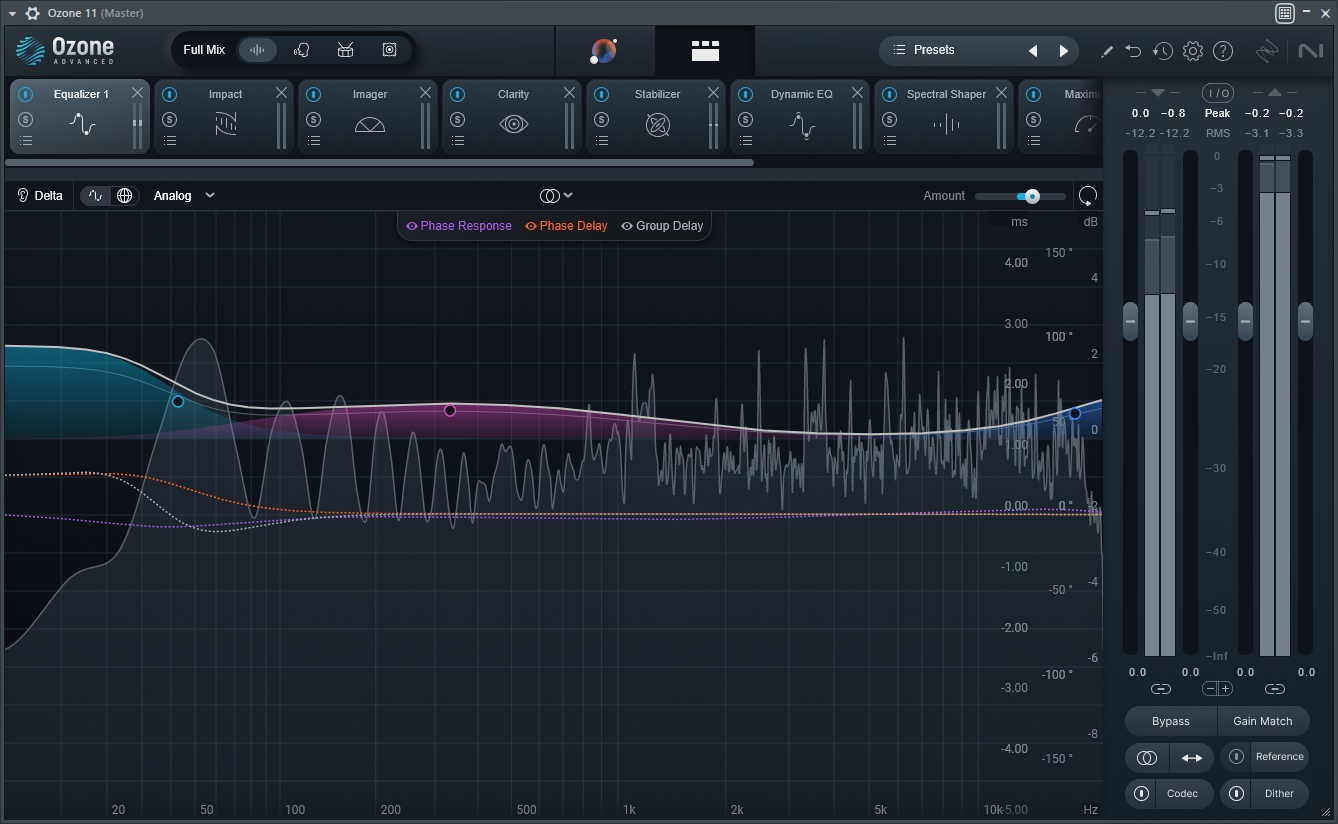
Task: Select the magenta EQ band node
Action: (450, 410)
